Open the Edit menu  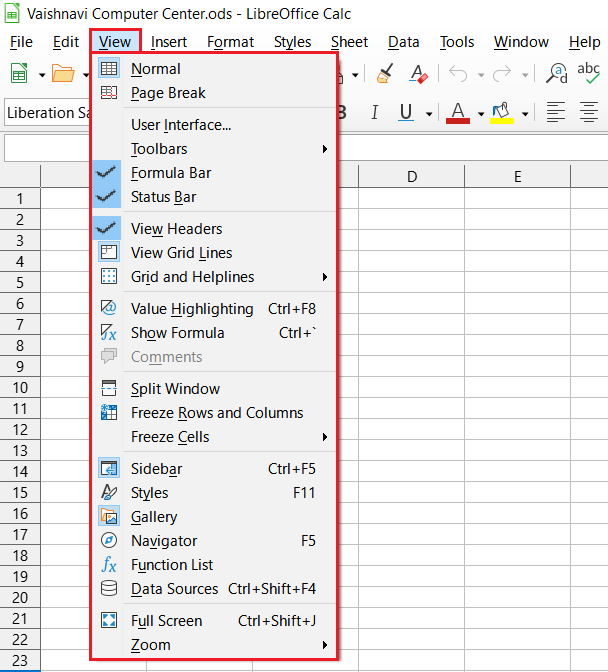point(66,42)
